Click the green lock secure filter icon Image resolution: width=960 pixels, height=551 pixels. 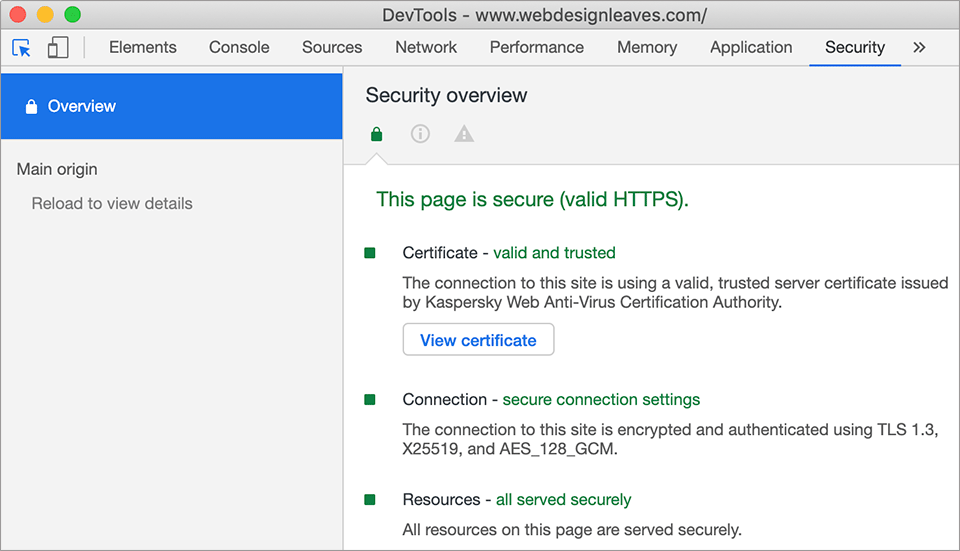click(376, 134)
